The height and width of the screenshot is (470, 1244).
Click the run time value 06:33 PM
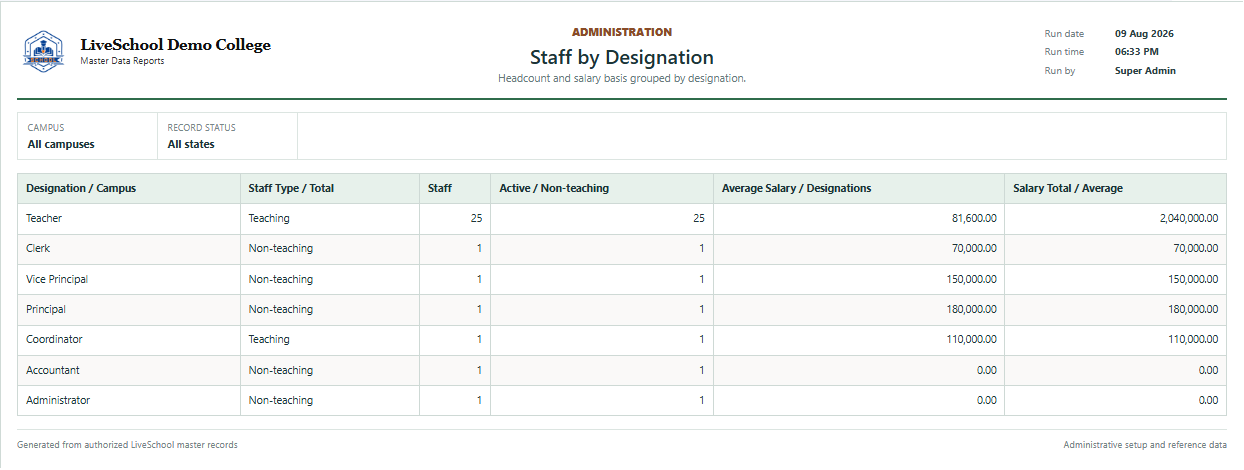click(x=1137, y=52)
